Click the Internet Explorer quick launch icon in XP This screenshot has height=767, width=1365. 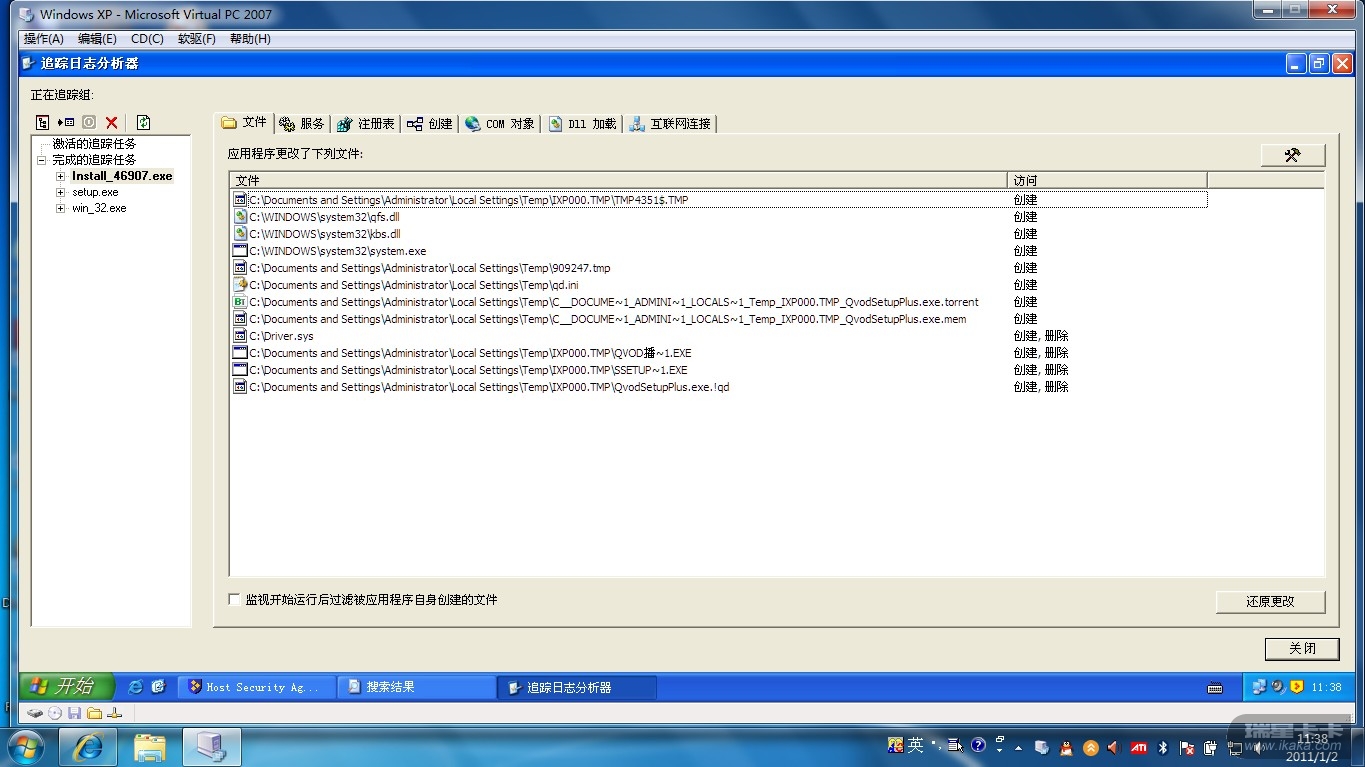(x=136, y=687)
